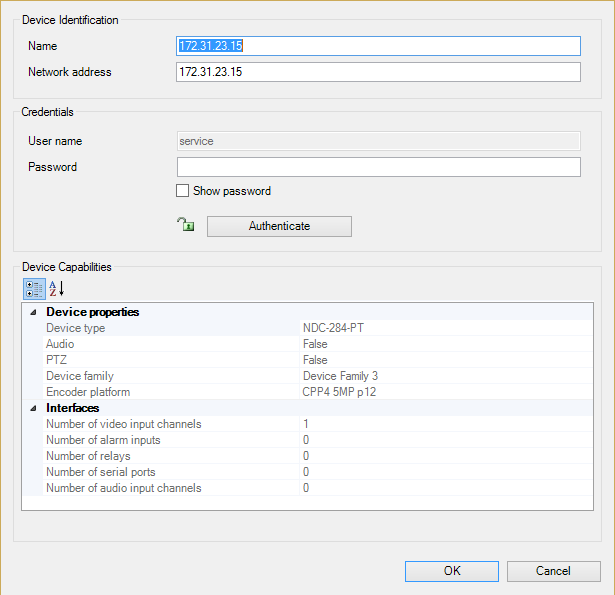Image resolution: width=615 pixels, height=595 pixels.
Task: Select Number of video input channels row
Action: tap(318, 424)
